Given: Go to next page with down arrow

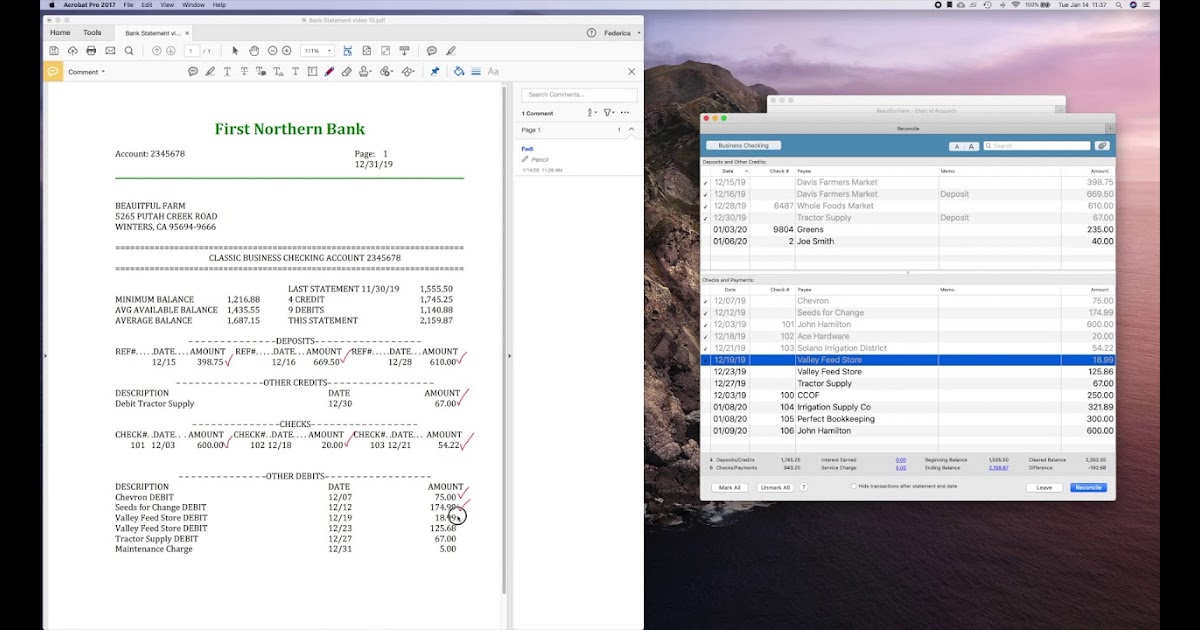Looking at the screenshot, I should point(171,51).
